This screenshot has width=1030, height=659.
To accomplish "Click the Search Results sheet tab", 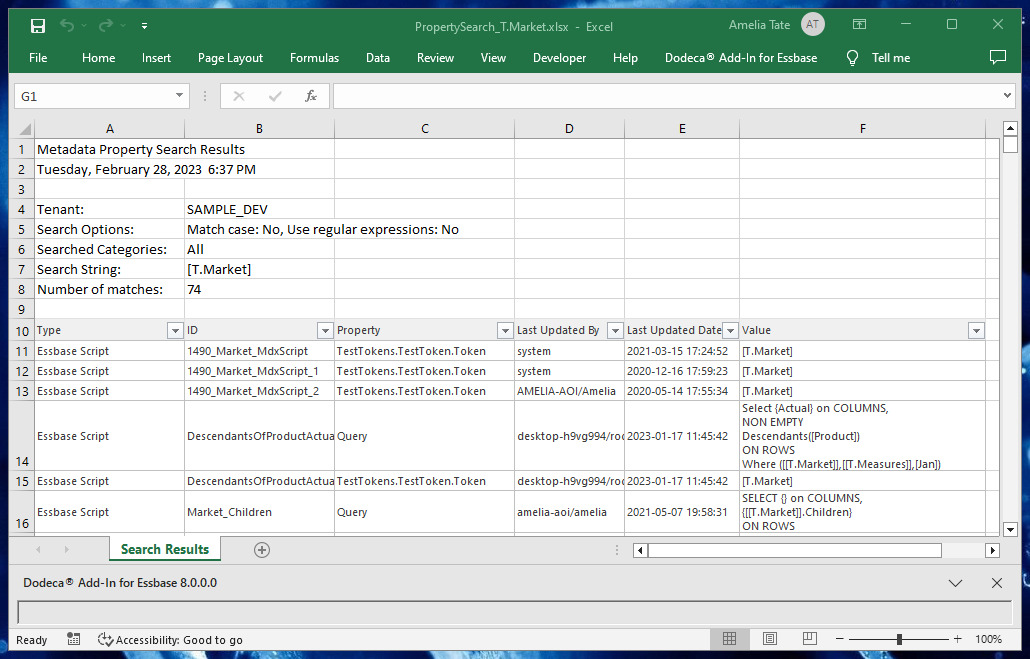I will tap(165, 549).
